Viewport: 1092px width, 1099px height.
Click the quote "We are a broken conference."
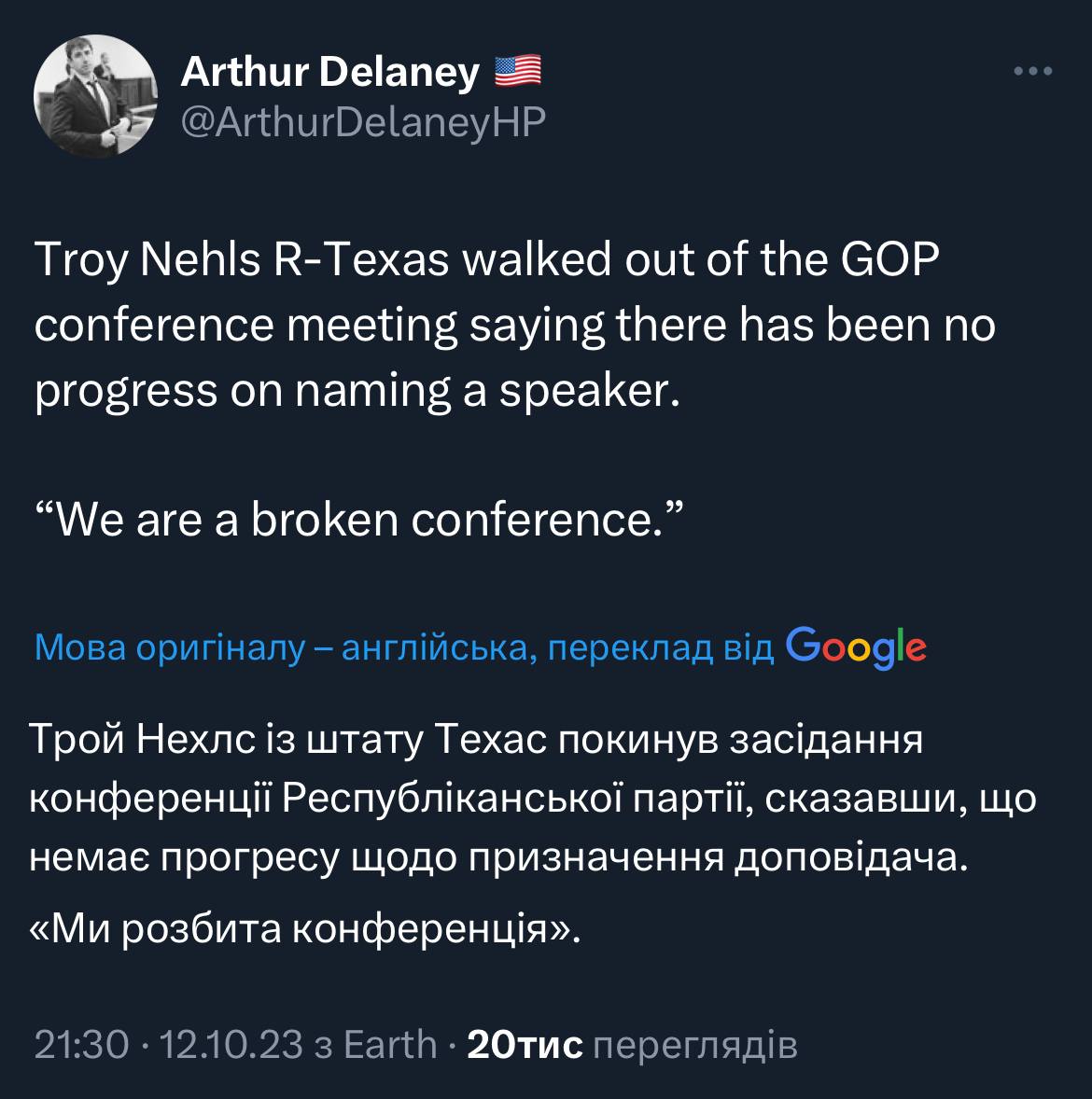tap(358, 520)
